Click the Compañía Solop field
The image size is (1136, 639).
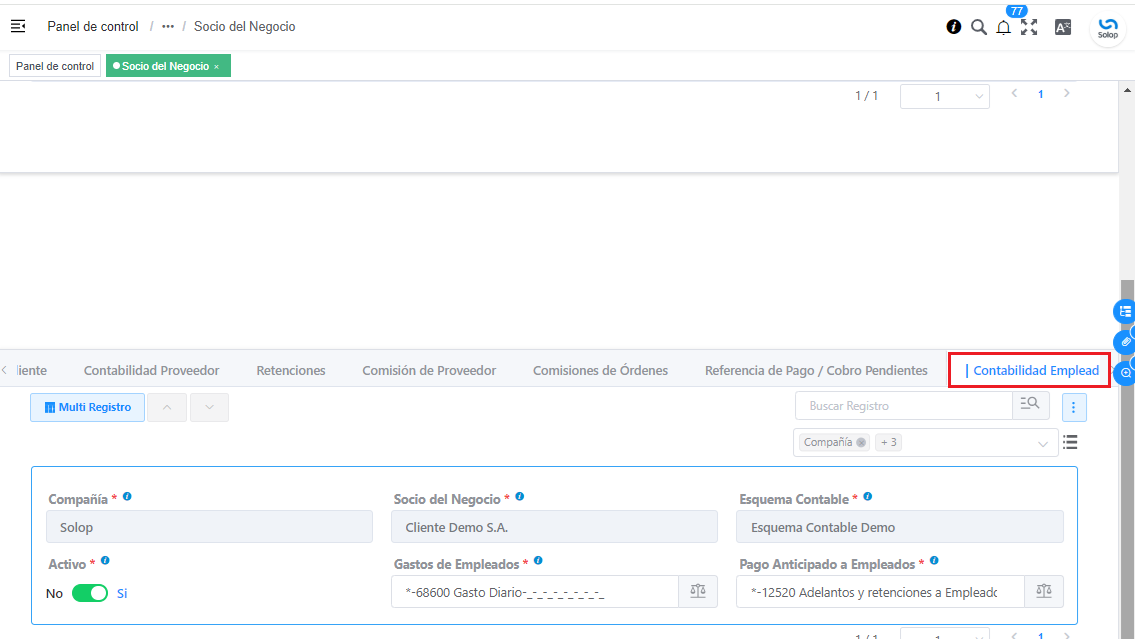point(209,527)
